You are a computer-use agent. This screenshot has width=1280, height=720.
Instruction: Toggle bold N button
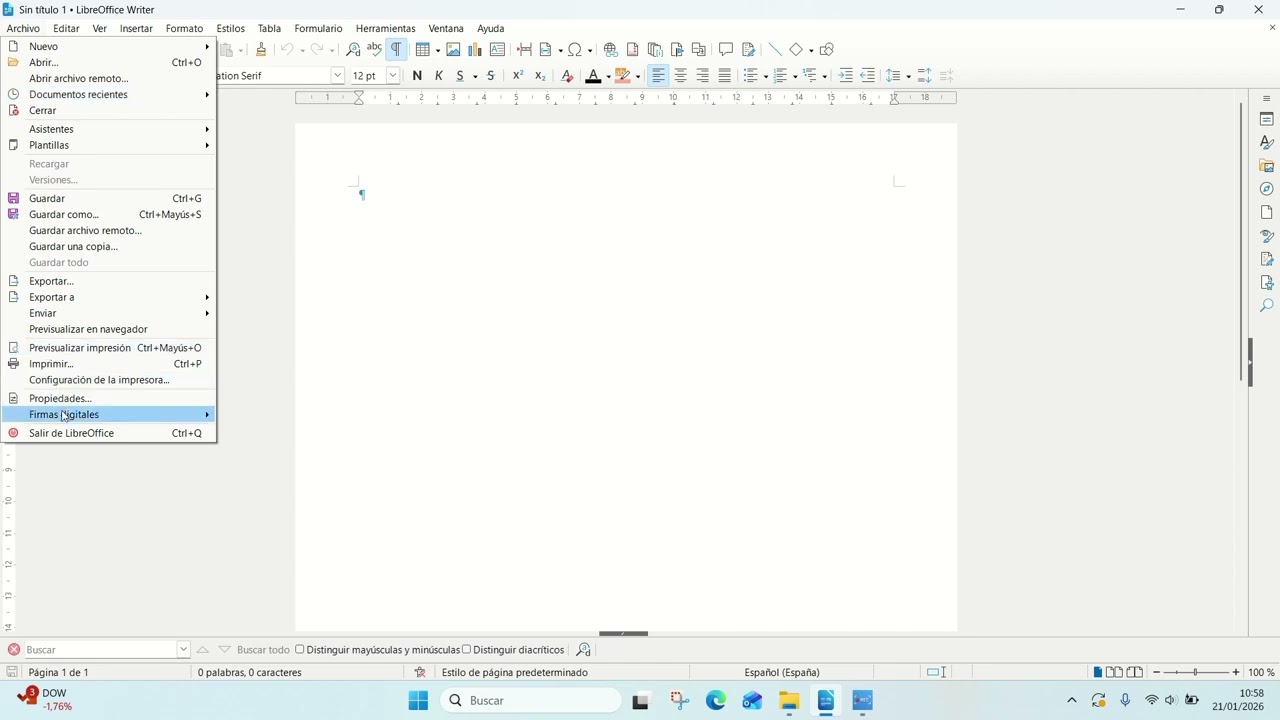click(x=417, y=76)
